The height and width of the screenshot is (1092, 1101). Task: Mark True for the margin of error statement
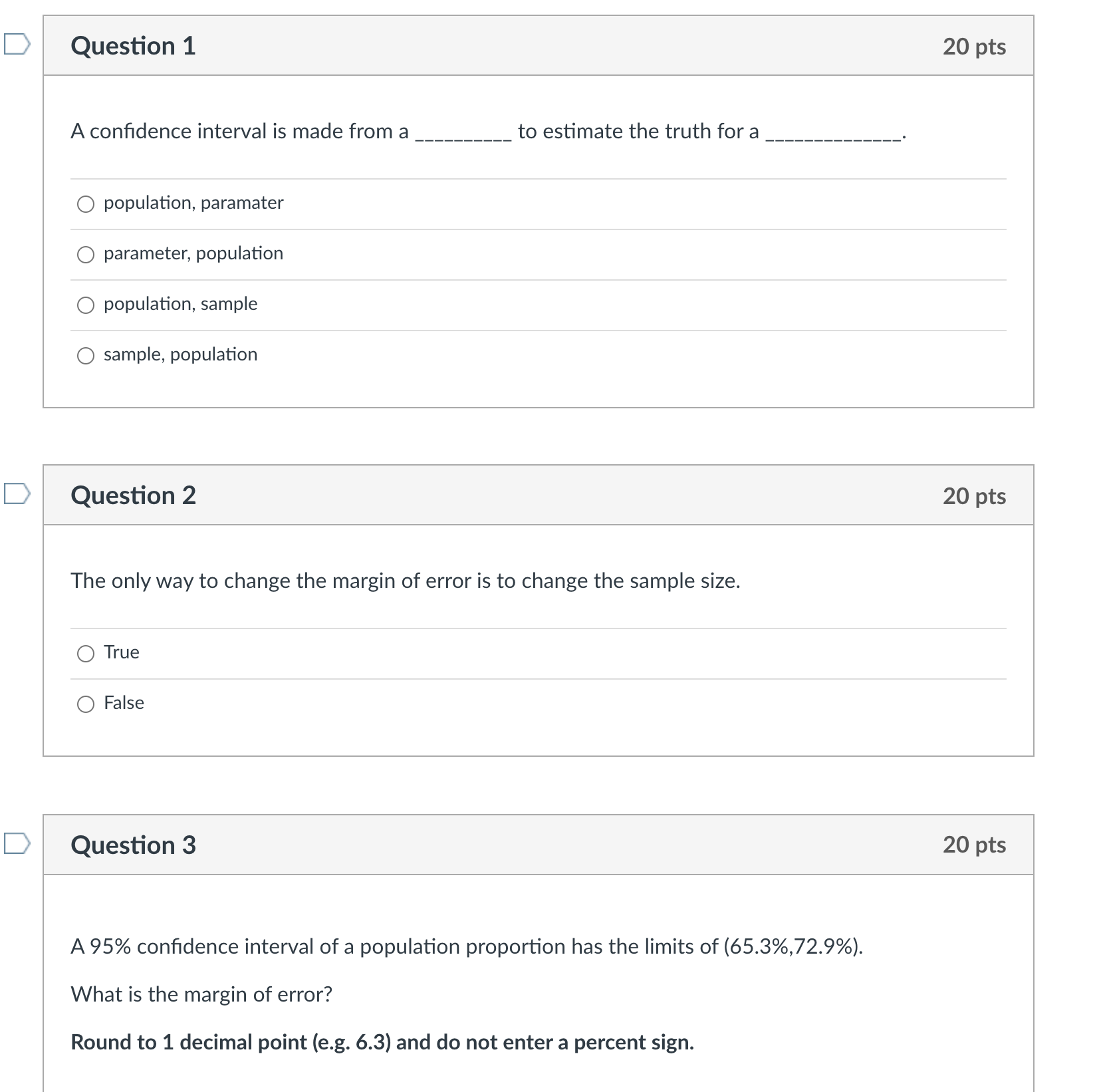coord(86,654)
